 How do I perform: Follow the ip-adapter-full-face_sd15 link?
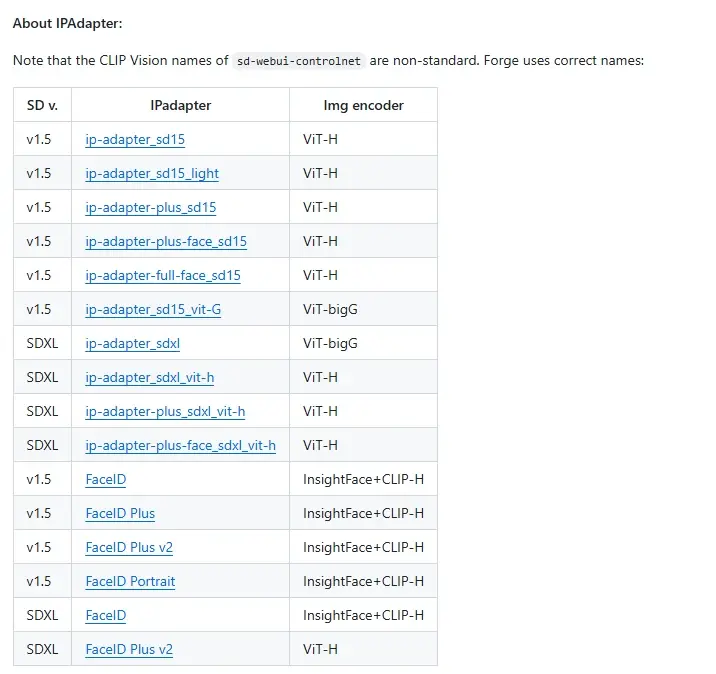[163, 275]
